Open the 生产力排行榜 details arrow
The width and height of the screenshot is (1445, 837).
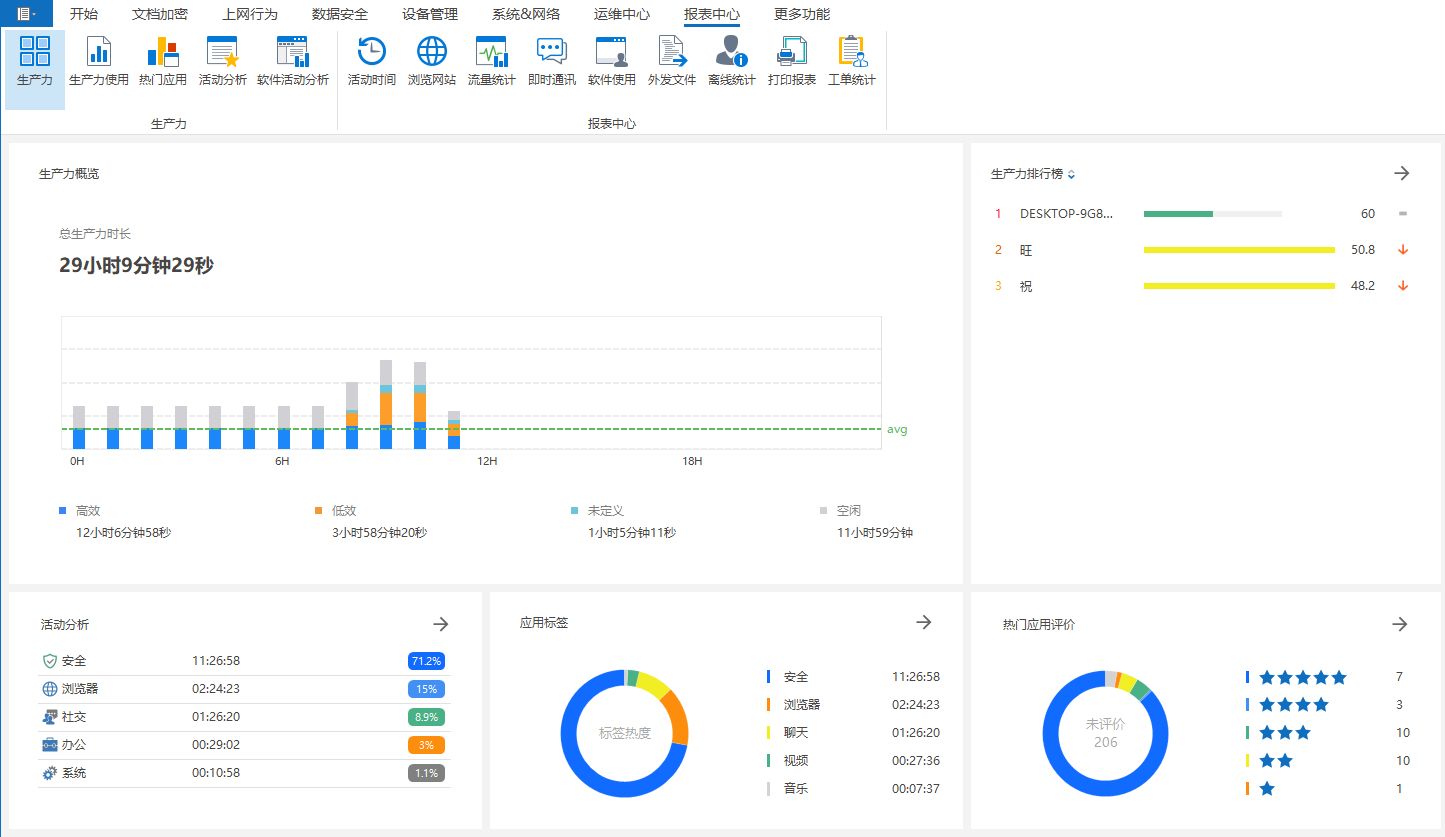click(x=1402, y=173)
